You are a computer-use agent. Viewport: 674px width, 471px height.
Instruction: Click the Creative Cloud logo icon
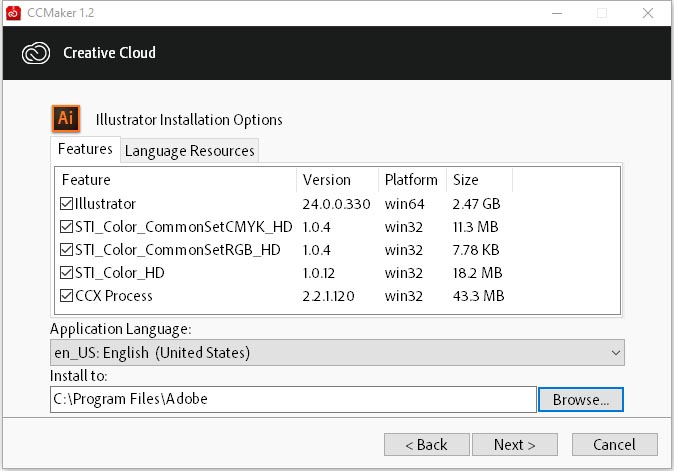[x=36, y=53]
